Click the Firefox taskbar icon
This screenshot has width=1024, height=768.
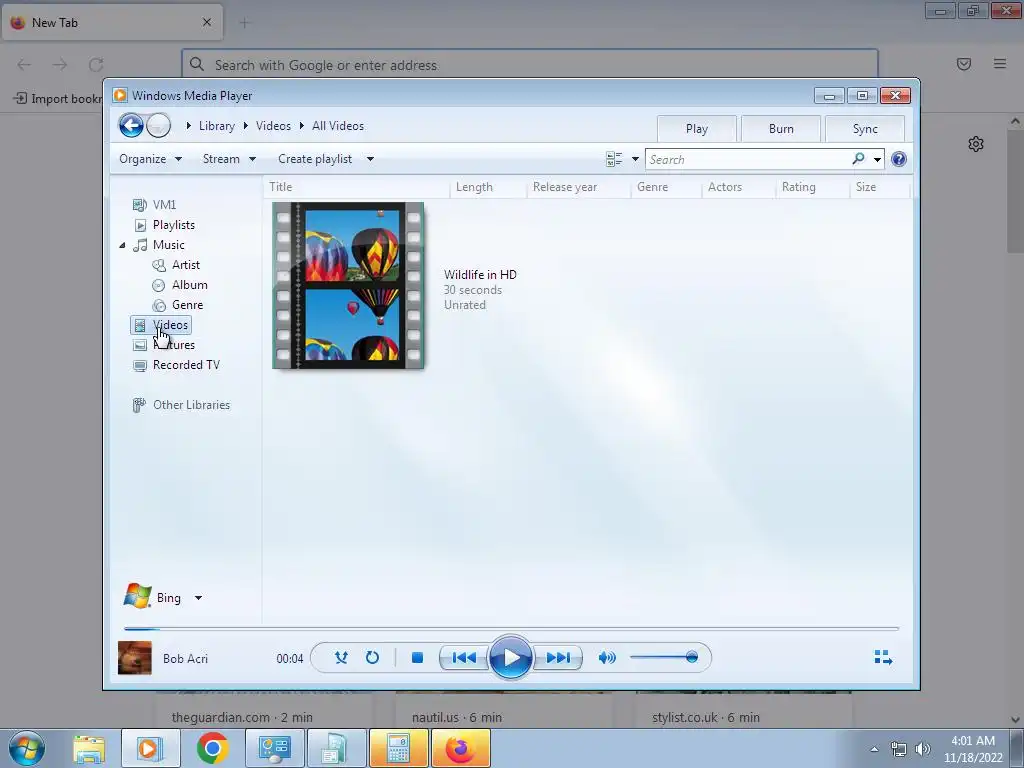point(460,748)
